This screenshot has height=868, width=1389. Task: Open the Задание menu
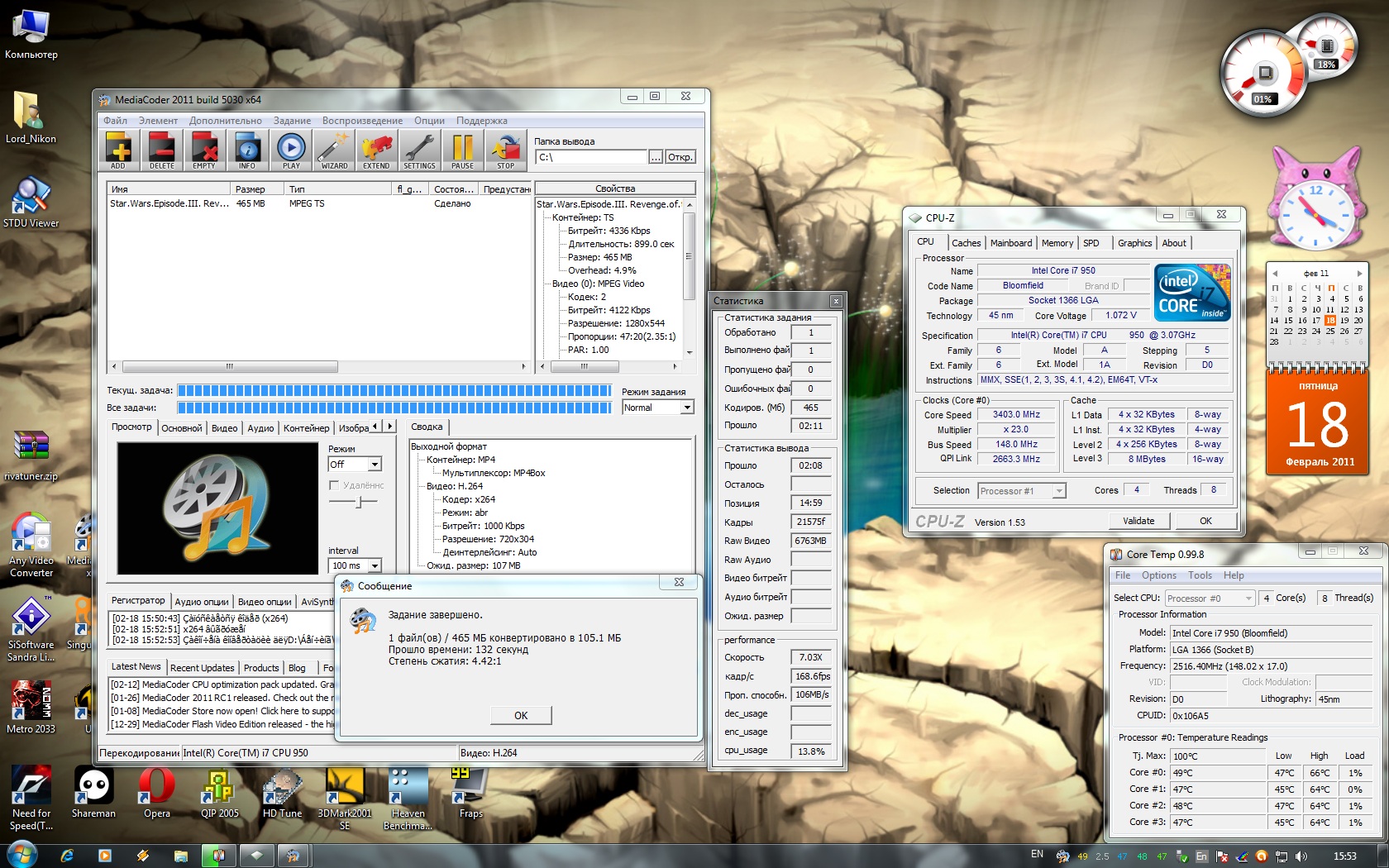(x=292, y=121)
